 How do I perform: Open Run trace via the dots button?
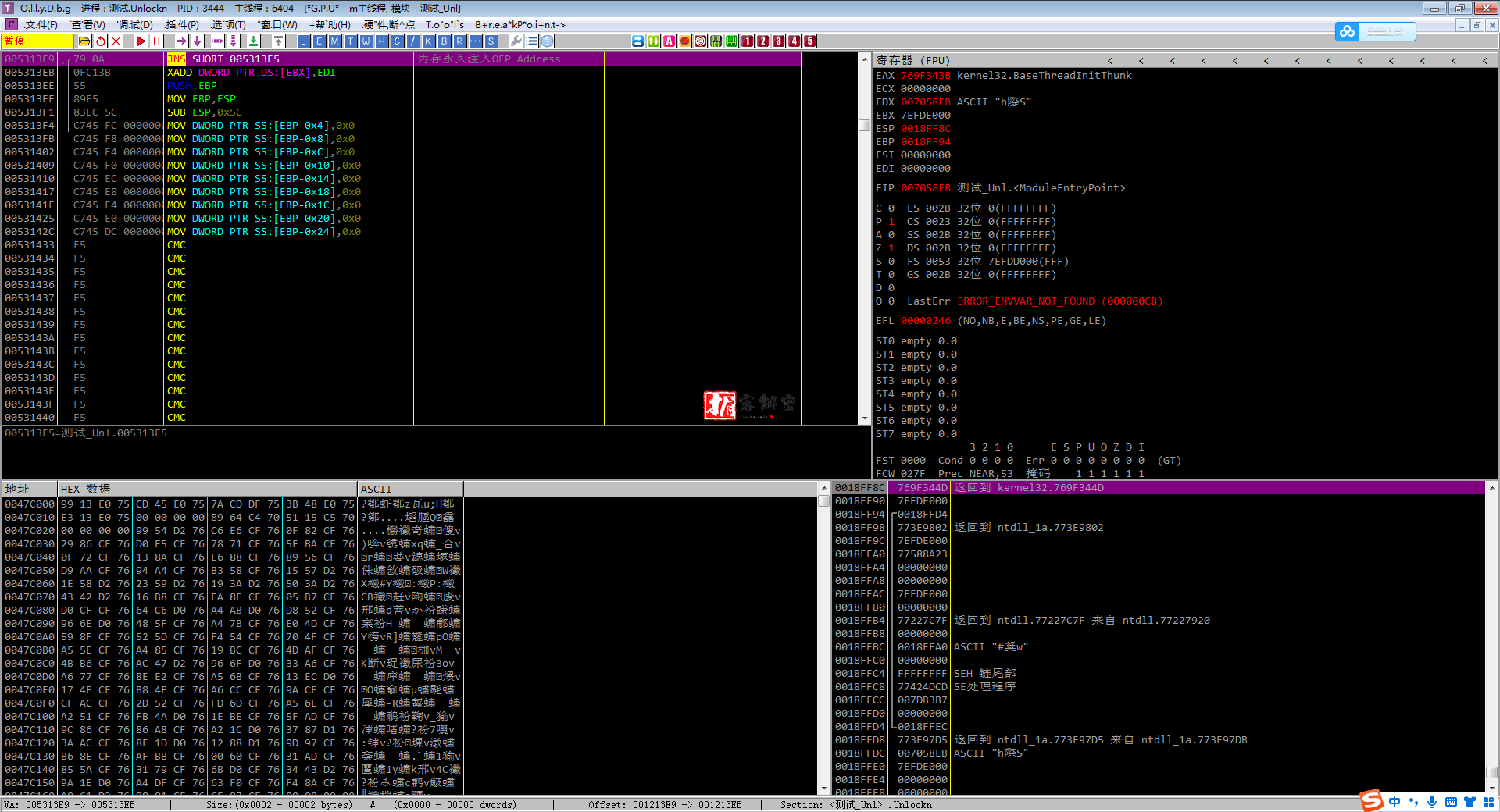476,41
